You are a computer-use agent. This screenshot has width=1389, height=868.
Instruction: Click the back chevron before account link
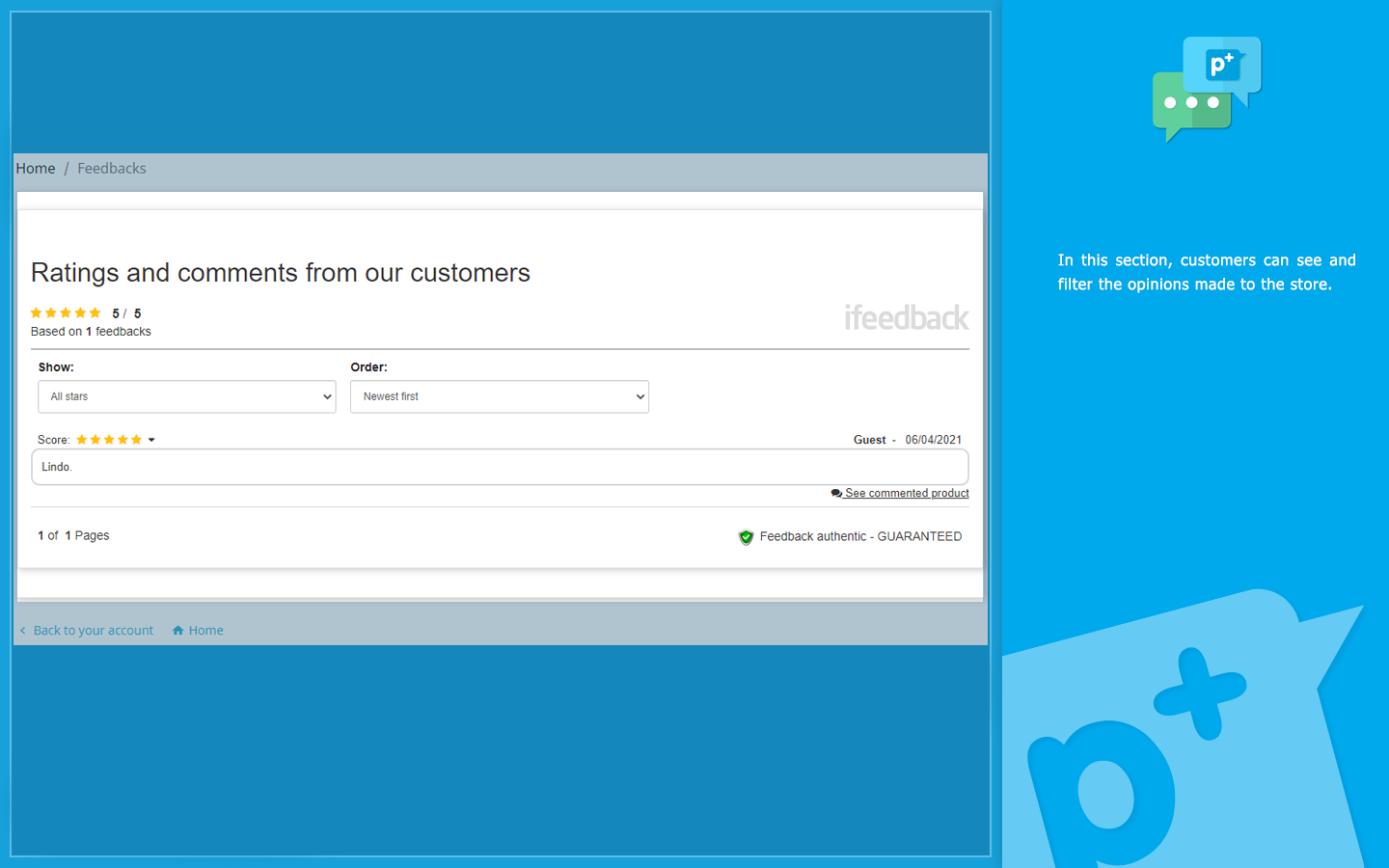[22, 631]
